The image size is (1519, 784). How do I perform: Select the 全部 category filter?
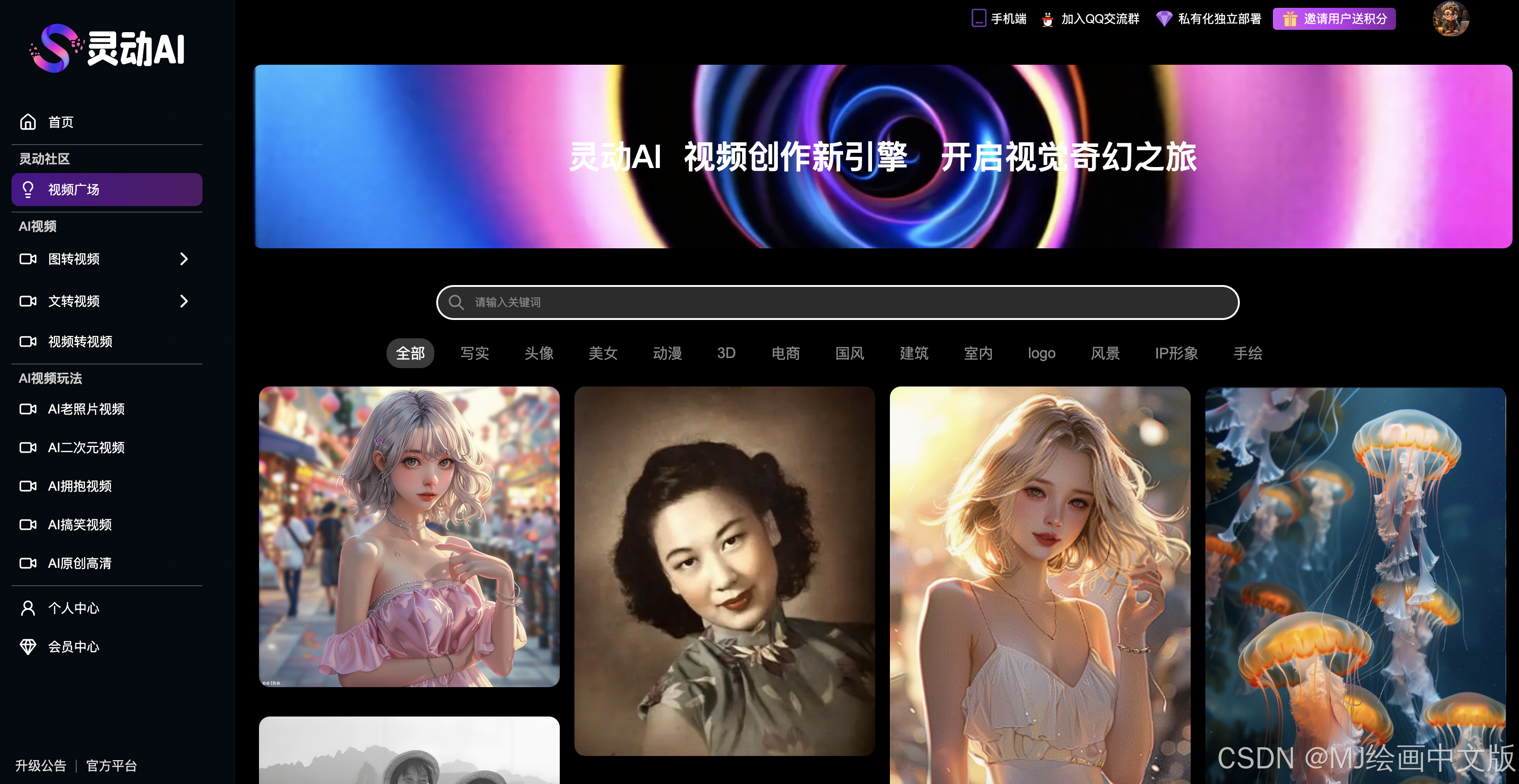pyautogui.click(x=410, y=353)
